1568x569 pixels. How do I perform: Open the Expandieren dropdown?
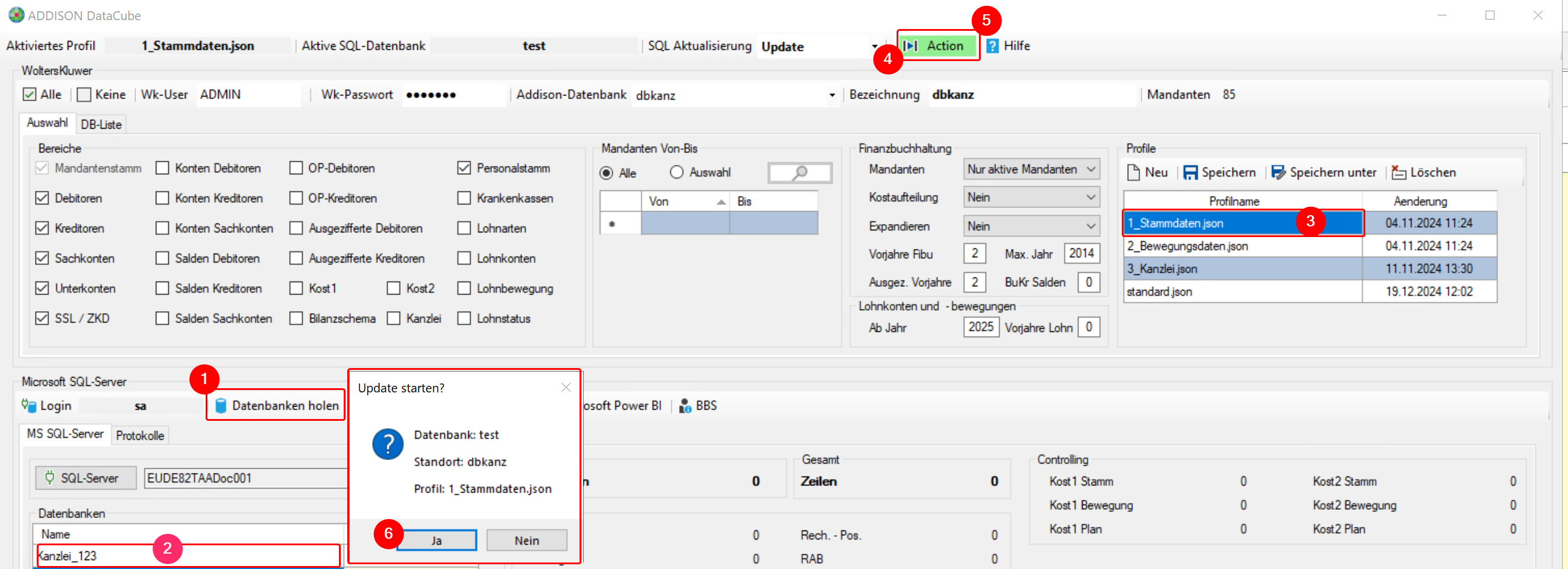pyautogui.click(x=1032, y=226)
